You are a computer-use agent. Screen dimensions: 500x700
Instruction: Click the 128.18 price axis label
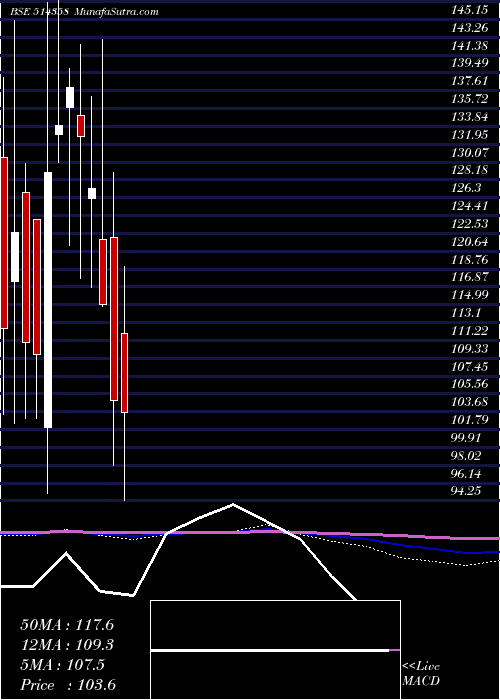pyautogui.click(x=472, y=171)
